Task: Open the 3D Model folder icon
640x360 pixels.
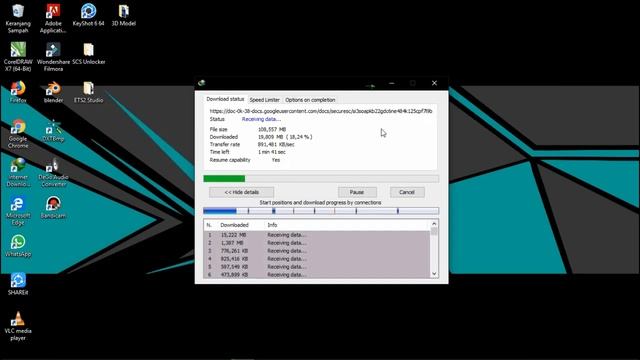Action: [x=124, y=15]
